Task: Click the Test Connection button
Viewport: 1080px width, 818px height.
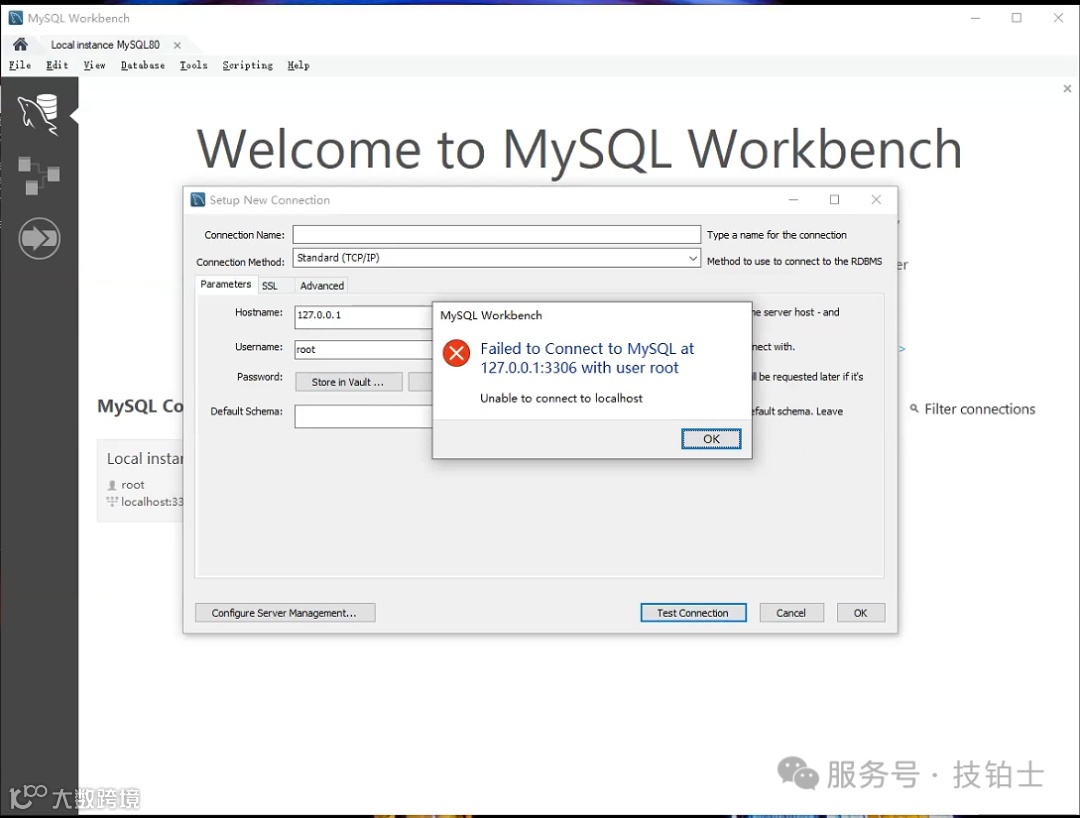Action: click(x=694, y=613)
